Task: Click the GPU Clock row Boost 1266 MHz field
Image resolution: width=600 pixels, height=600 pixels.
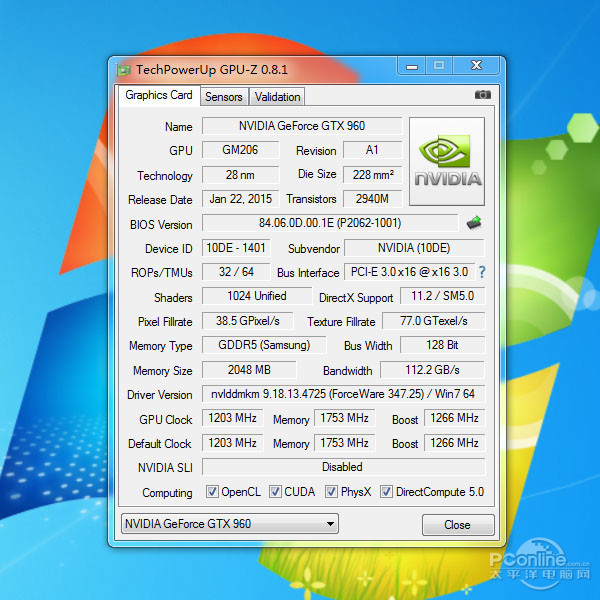Action: click(x=454, y=418)
